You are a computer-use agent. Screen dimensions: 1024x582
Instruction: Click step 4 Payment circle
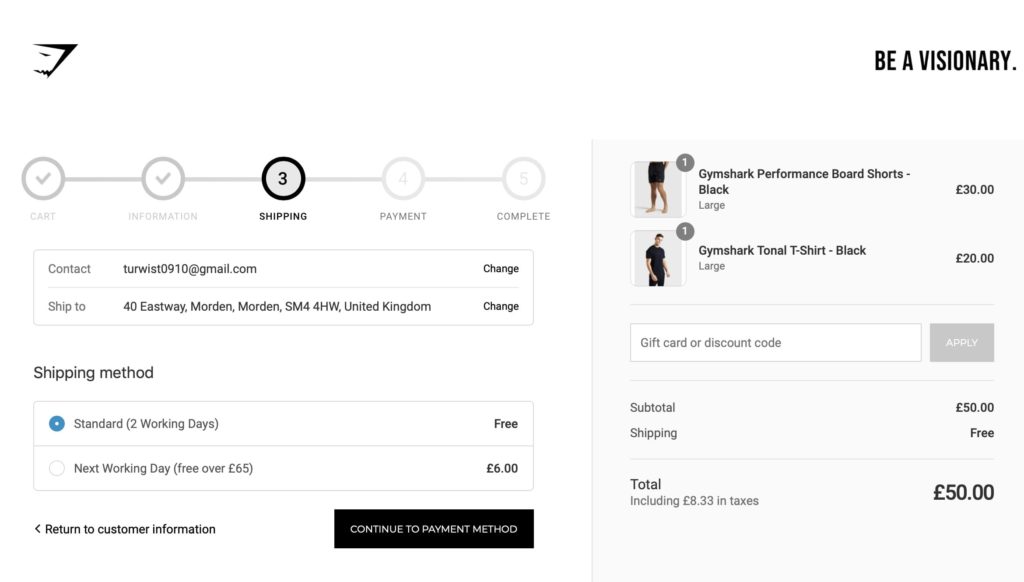click(x=403, y=179)
